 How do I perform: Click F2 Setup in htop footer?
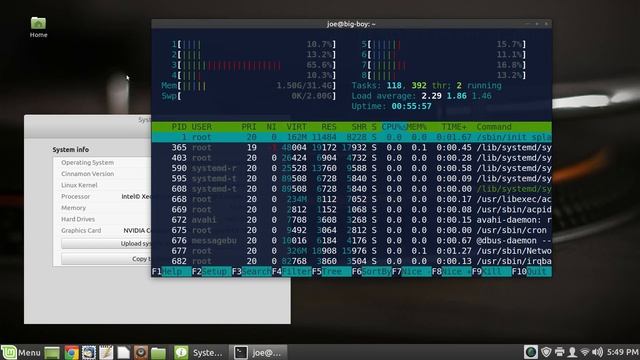tap(211, 271)
